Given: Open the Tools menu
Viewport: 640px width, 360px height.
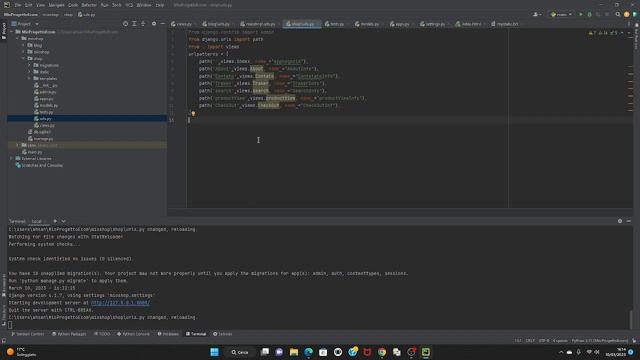Looking at the screenshot, I should pyautogui.click(x=117, y=5).
